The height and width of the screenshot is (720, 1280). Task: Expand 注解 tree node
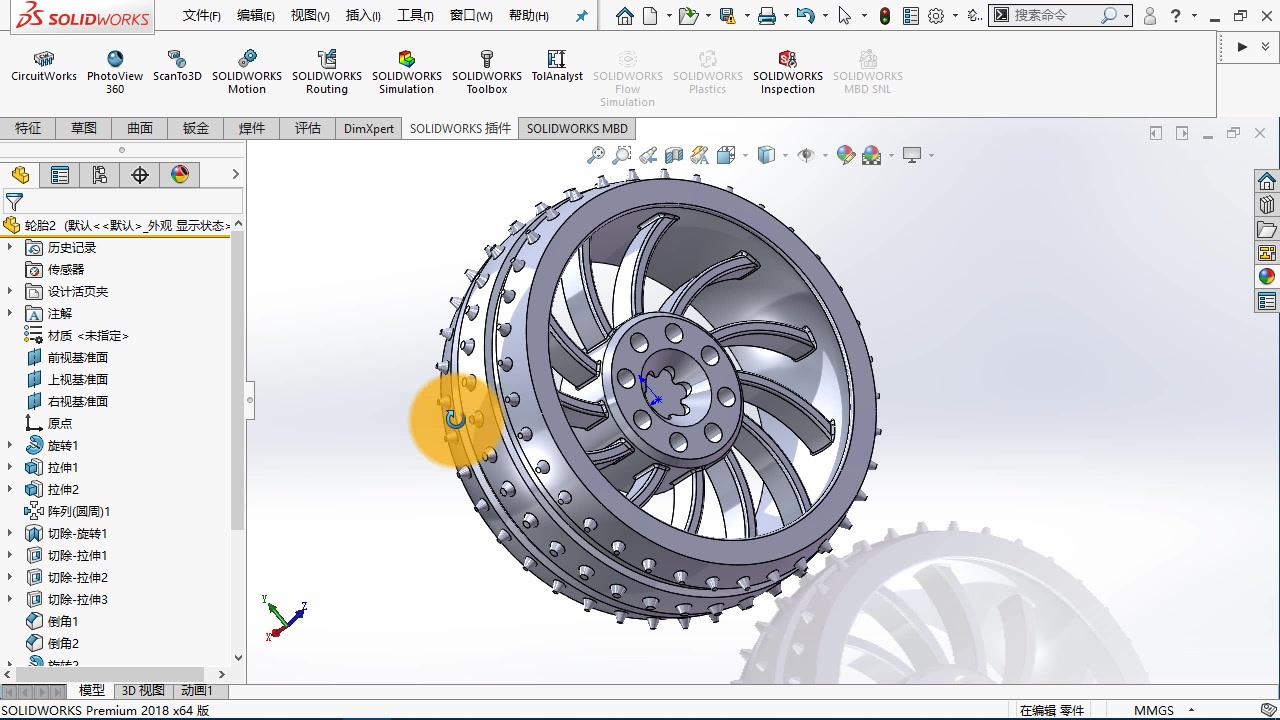pyautogui.click(x=10, y=313)
